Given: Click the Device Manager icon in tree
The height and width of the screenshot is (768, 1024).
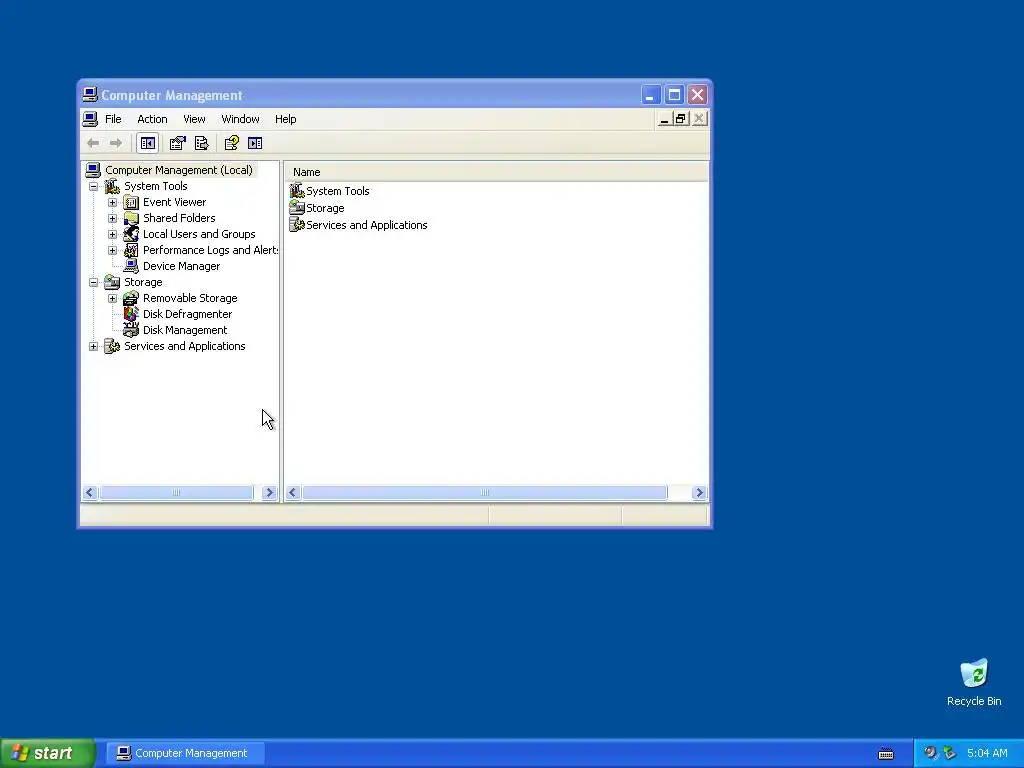Looking at the screenshot, I should click(131, 266).
